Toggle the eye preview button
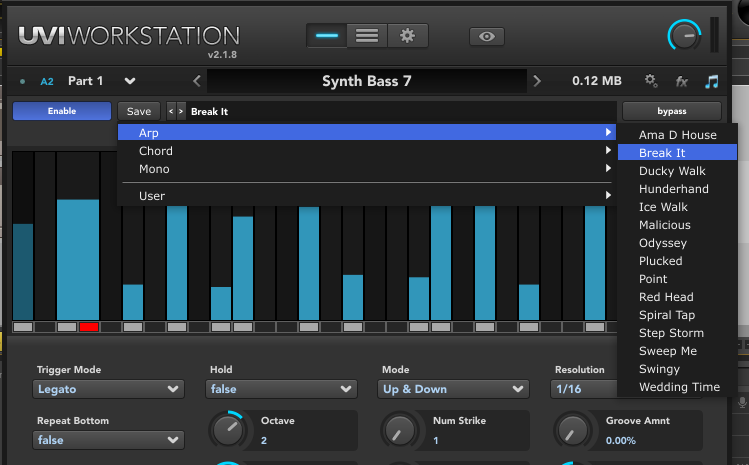This screenshot has height=465, width=749. pos(487,36)
